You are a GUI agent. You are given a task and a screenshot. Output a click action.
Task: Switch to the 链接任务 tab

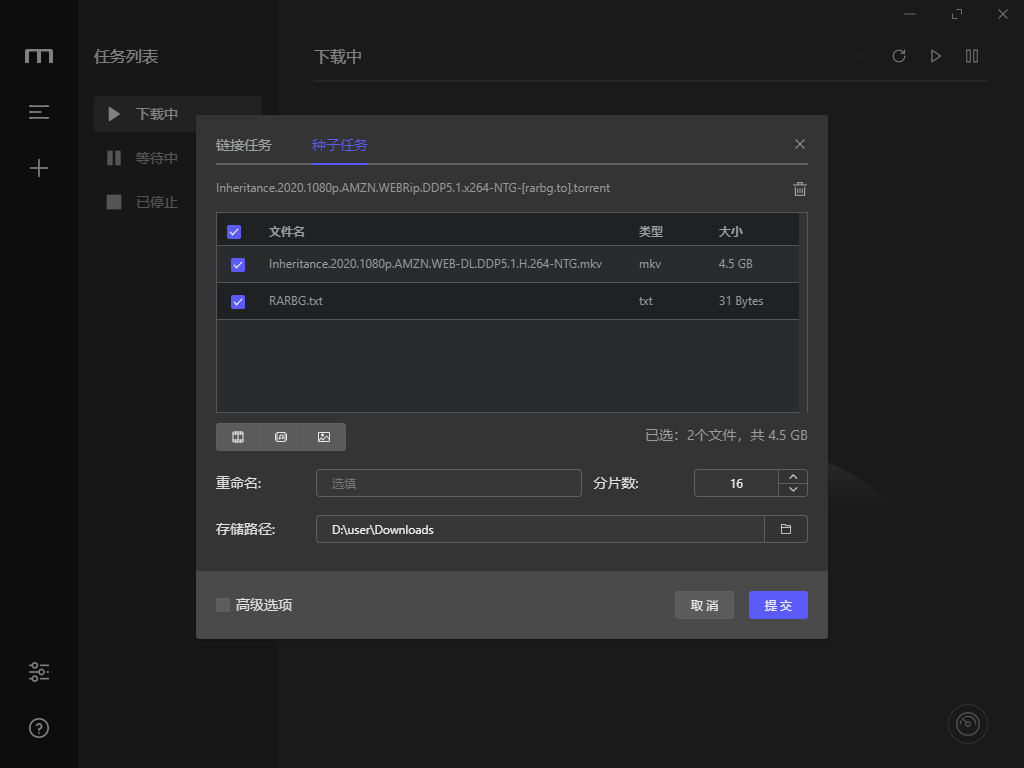pos(242,145)
